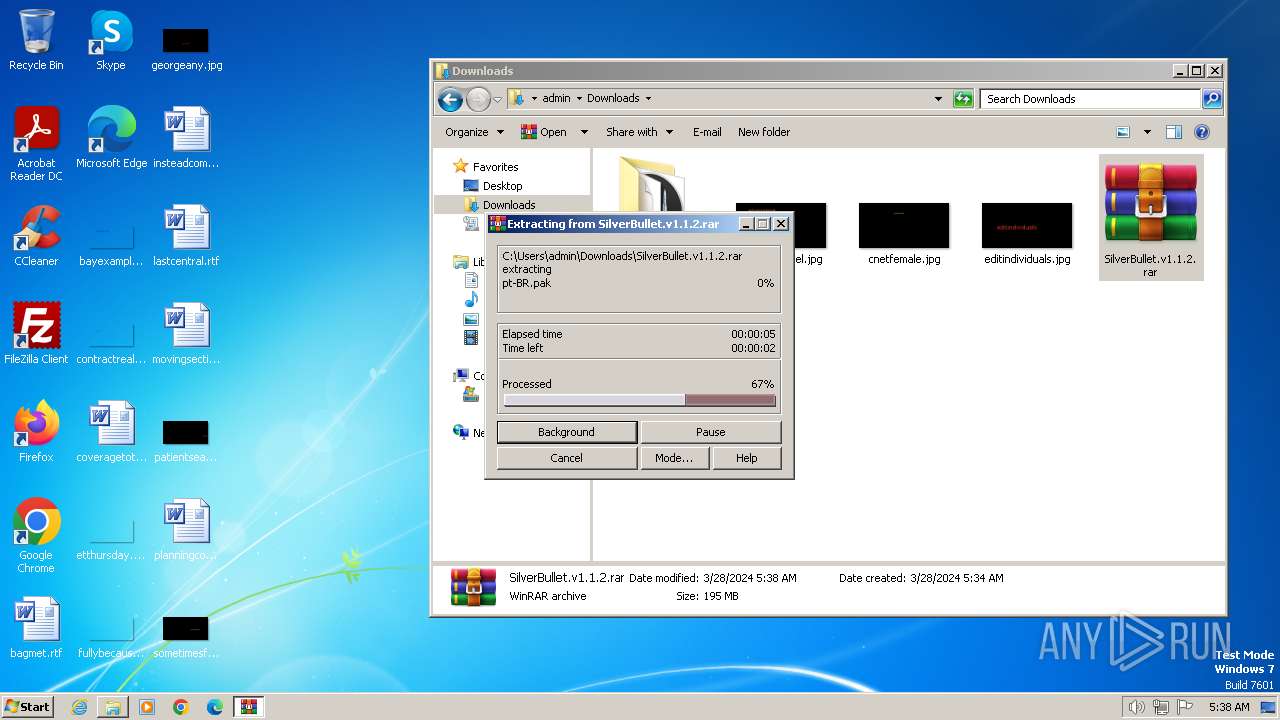
Task: Click New folder in toolbar
Action: click(764, 132)
